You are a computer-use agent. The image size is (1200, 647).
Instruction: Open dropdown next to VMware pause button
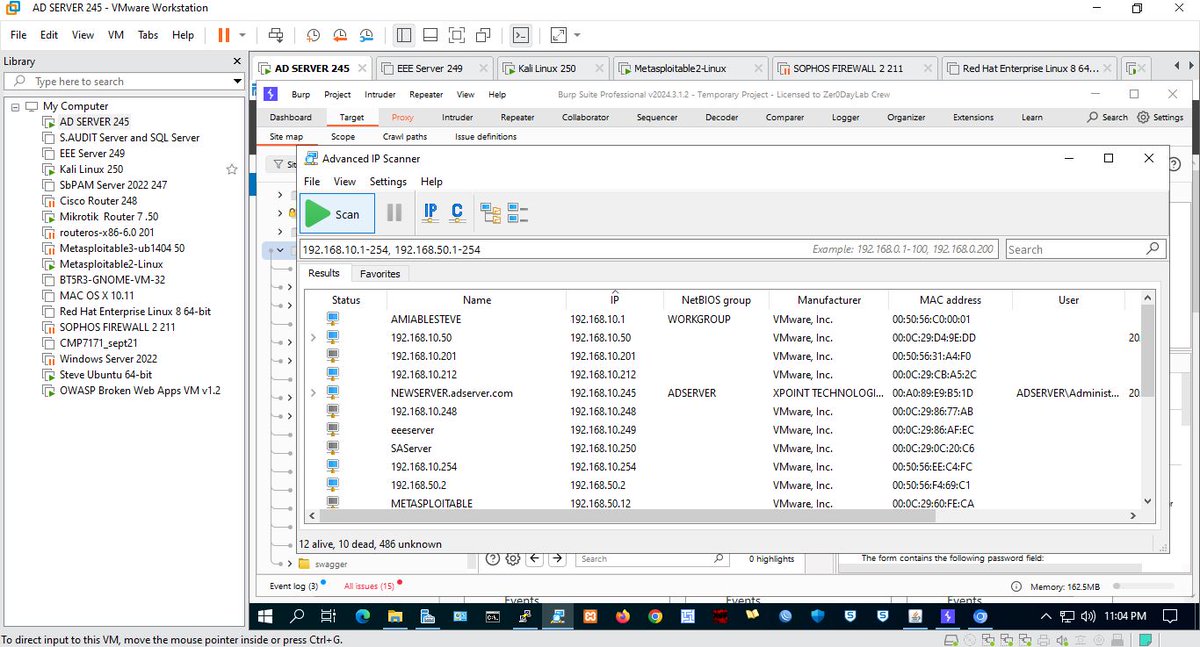(243, 35)
